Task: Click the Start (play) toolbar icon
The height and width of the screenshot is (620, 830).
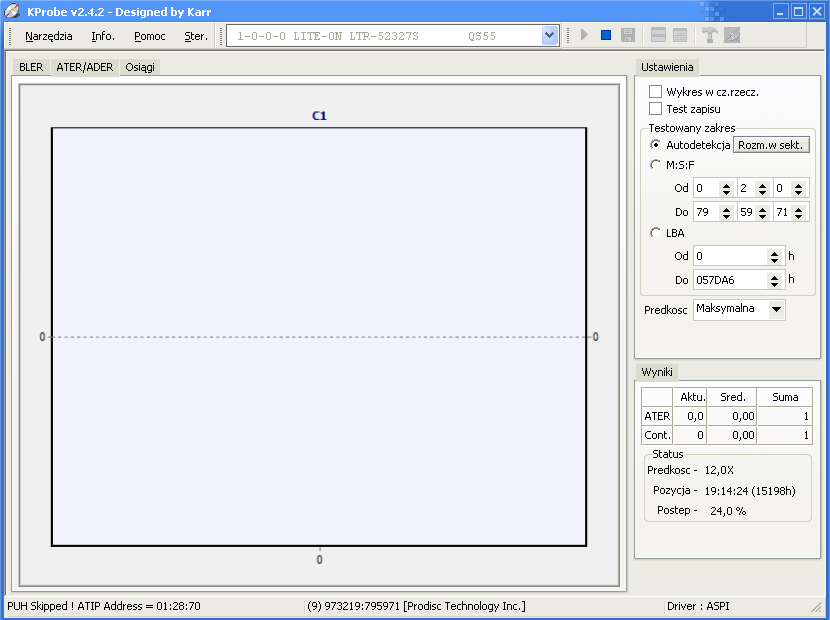Action: pyautogui.click(x=584, y=35)
